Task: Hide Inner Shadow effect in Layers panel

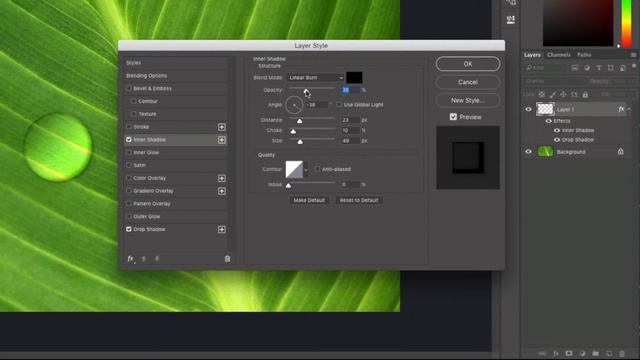Action: click(557, 131)
